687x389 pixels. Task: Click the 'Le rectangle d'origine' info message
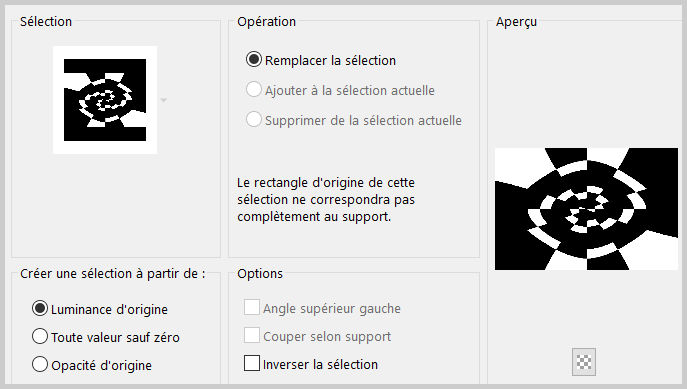tap(326, 200)
